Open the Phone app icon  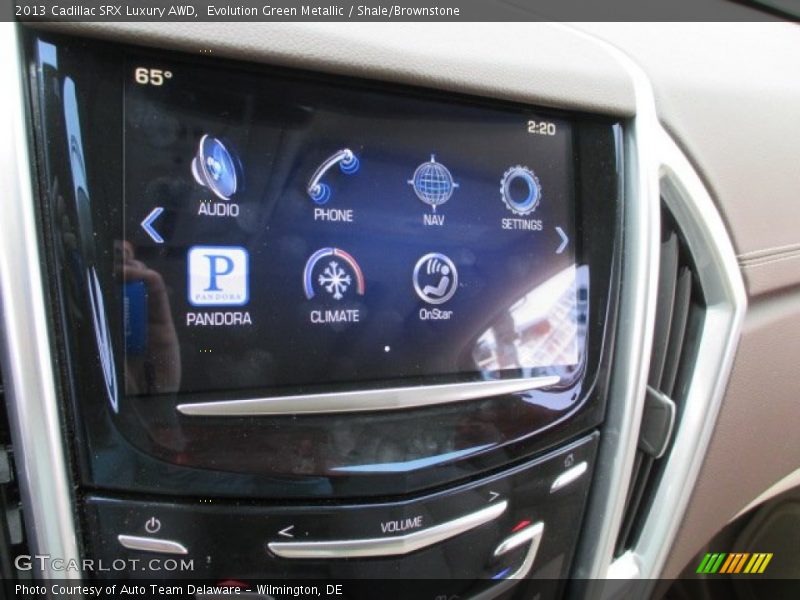tap(333, 176)
